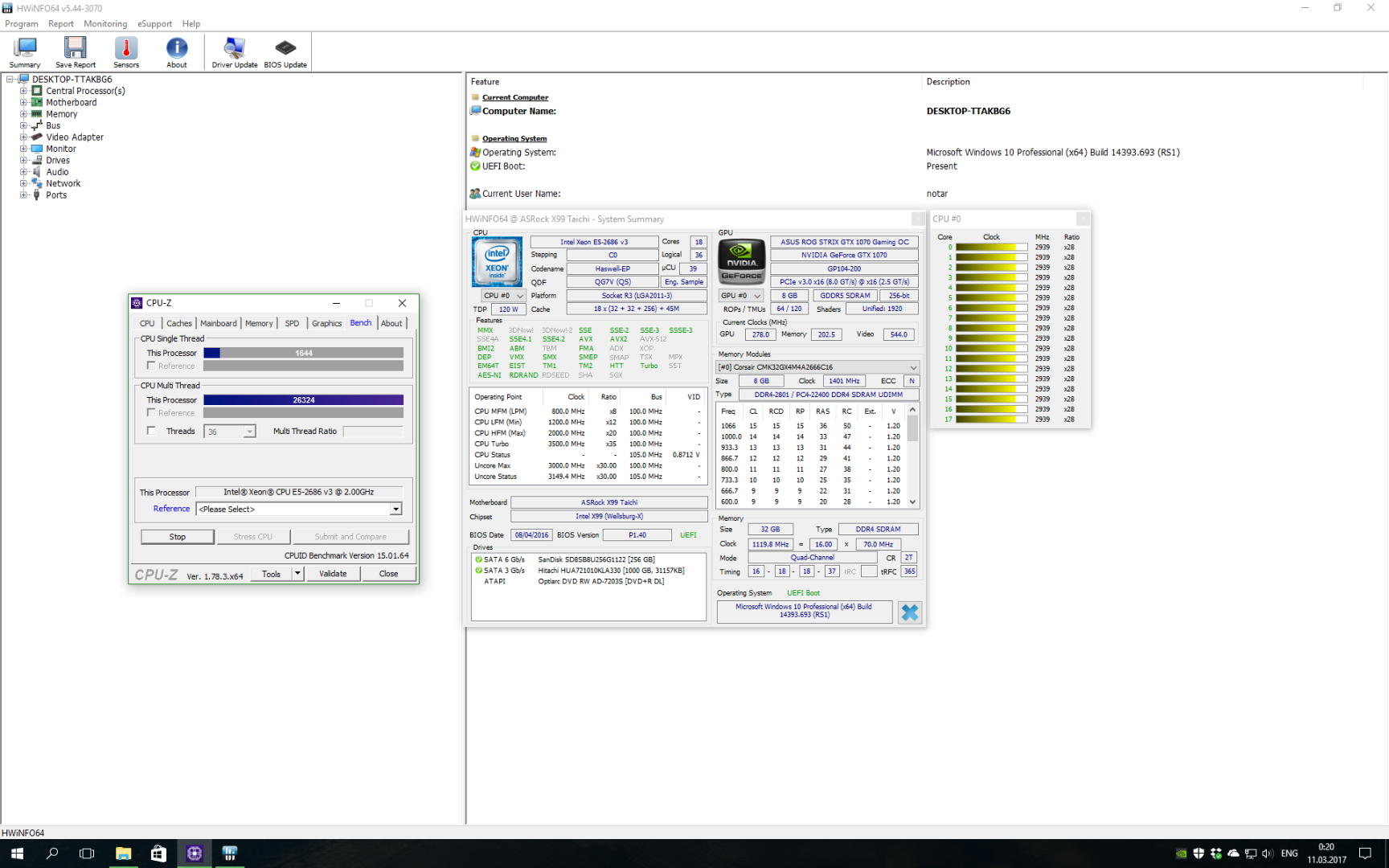The image size is (1389, 868).
Task: Open the Help menu
Action: [x=191, y=23]
